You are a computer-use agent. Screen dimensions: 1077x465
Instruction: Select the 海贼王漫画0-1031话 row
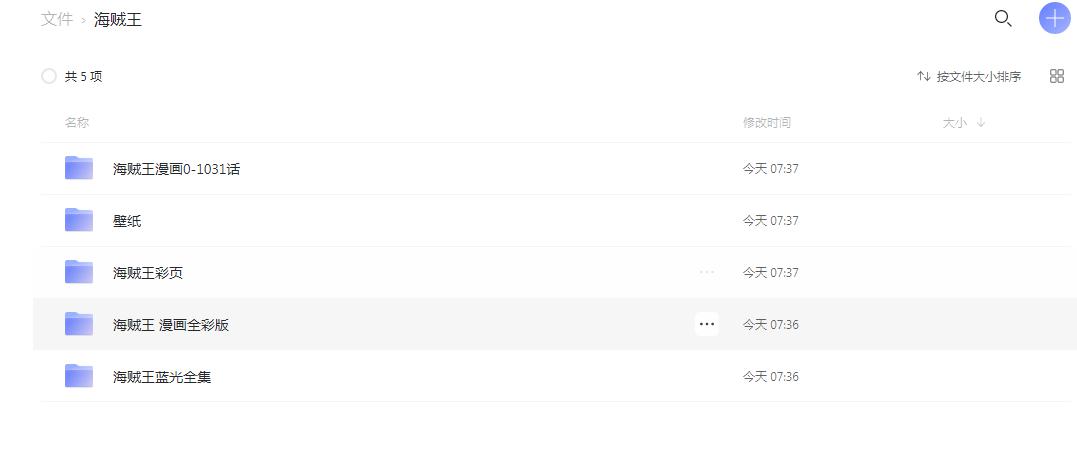pyautogui.click(x=556, y=168)
